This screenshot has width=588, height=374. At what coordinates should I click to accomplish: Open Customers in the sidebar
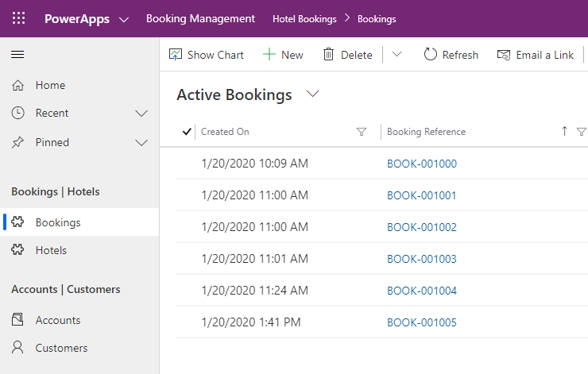(x=80, y=348)
